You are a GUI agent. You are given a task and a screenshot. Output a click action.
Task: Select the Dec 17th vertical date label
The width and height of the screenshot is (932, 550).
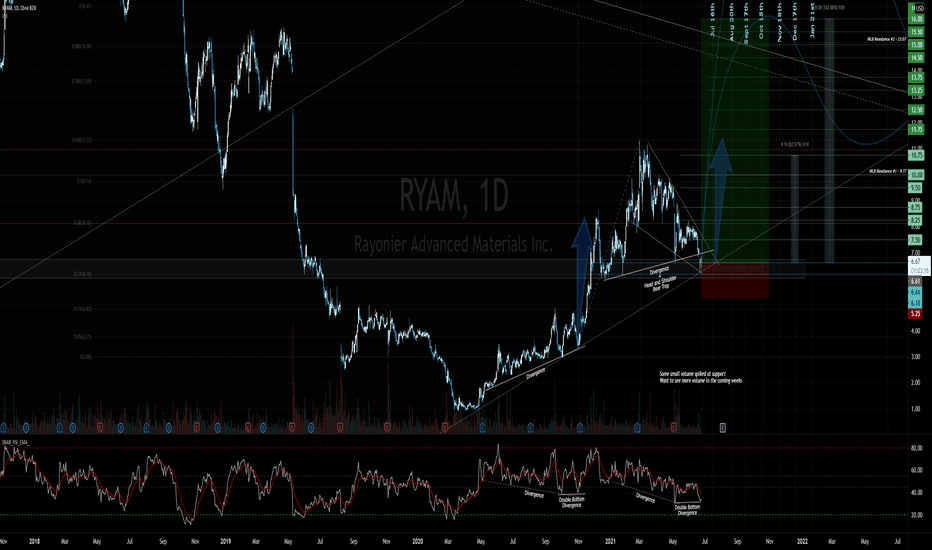[795, 22]
